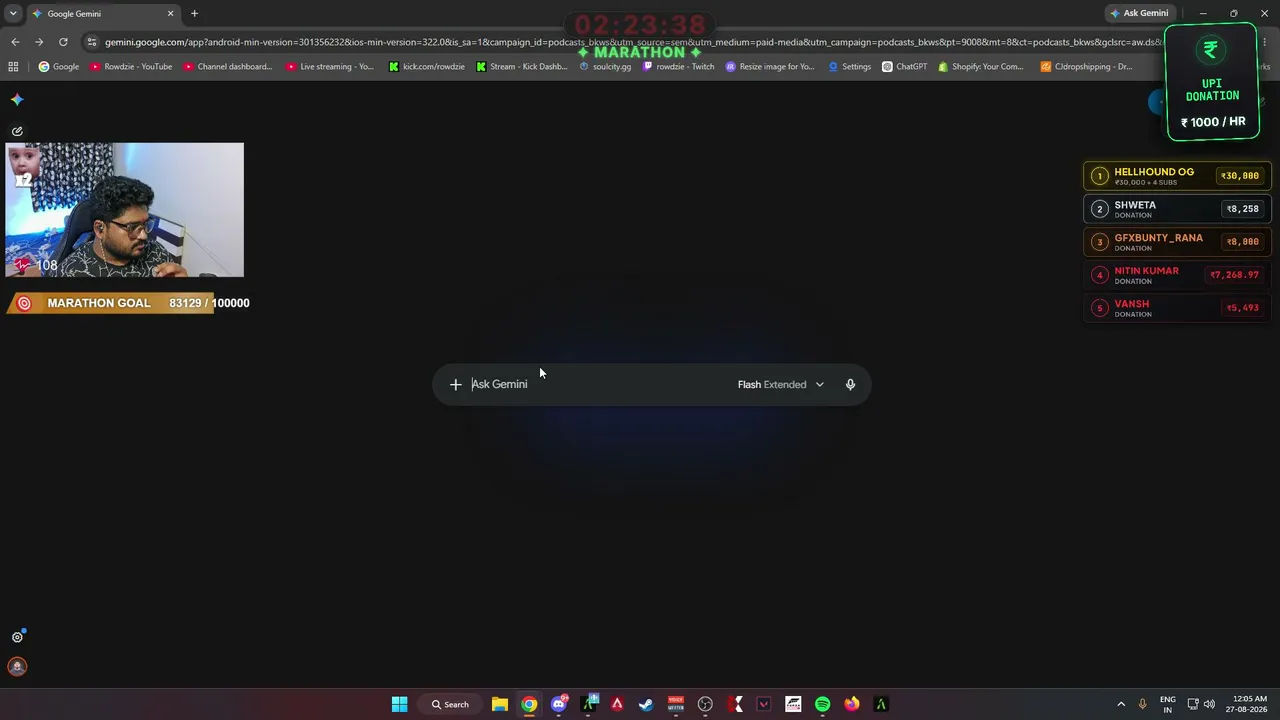This screenshot has width=1280, height=720.
Task: Click the taskbar Search box
Action: [x=450, y=704]
